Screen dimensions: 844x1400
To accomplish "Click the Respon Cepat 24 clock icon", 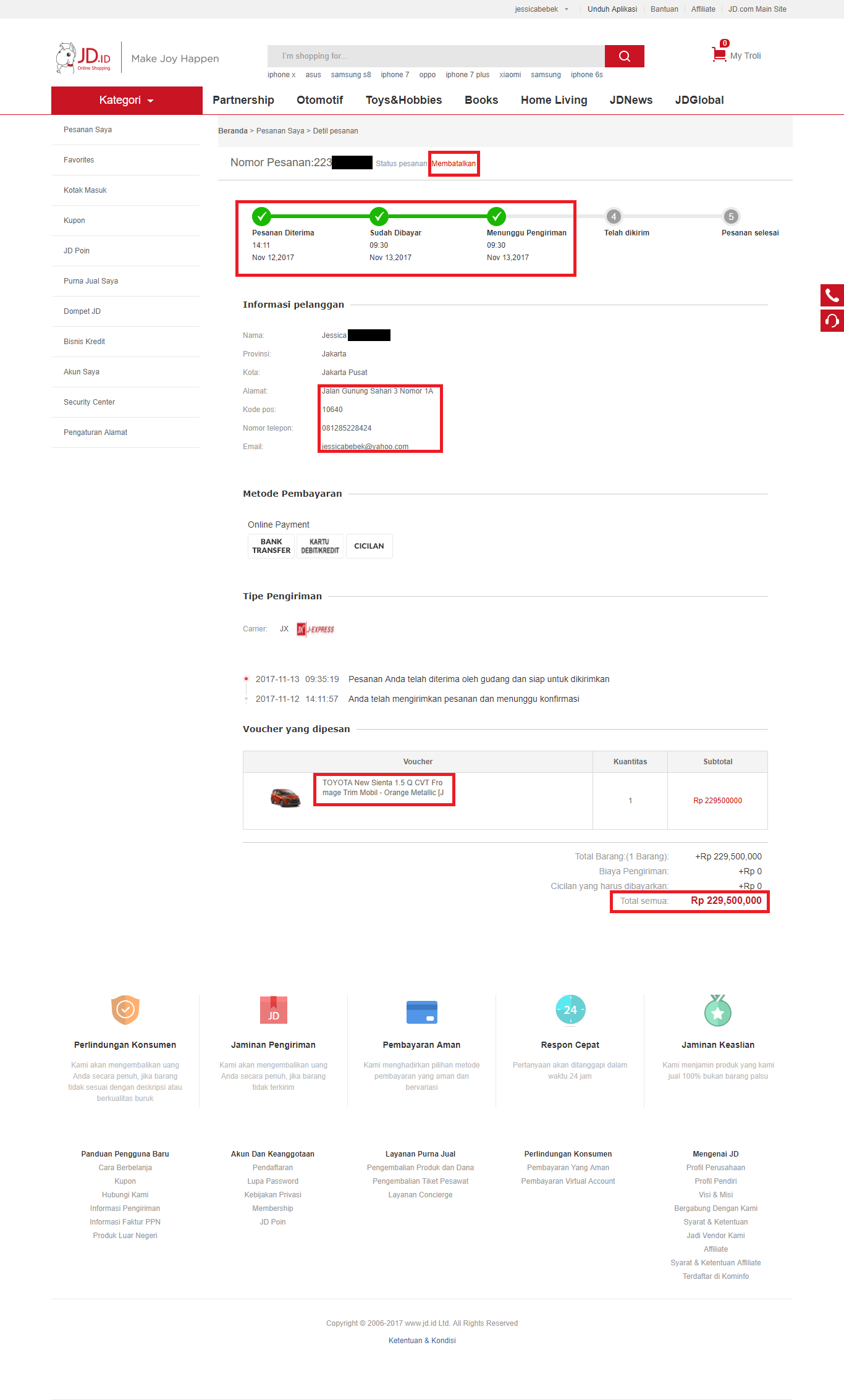I will coord(570,1010).
